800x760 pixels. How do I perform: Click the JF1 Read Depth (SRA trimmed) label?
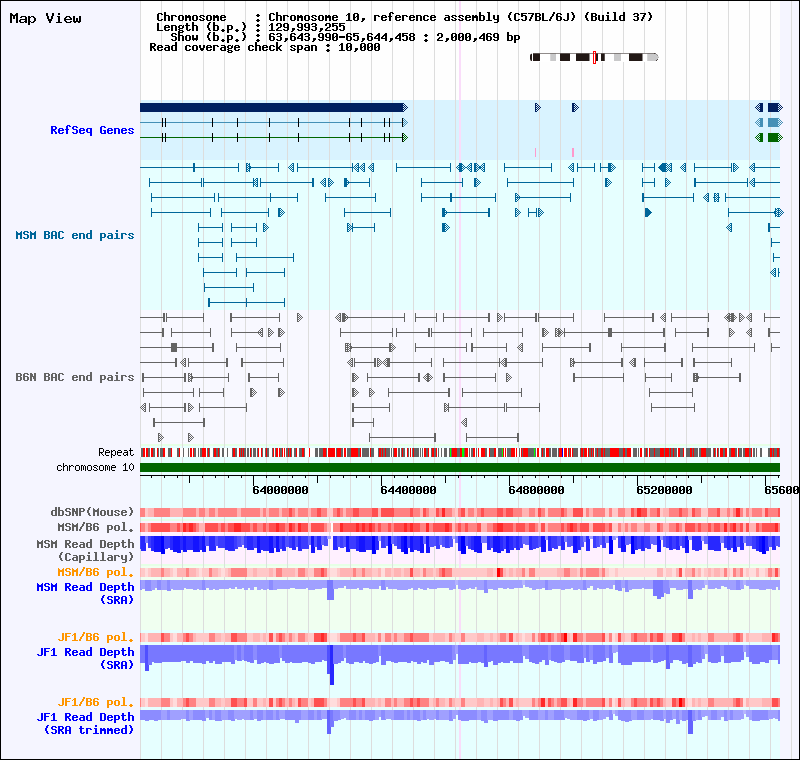(x=85, y=723)
